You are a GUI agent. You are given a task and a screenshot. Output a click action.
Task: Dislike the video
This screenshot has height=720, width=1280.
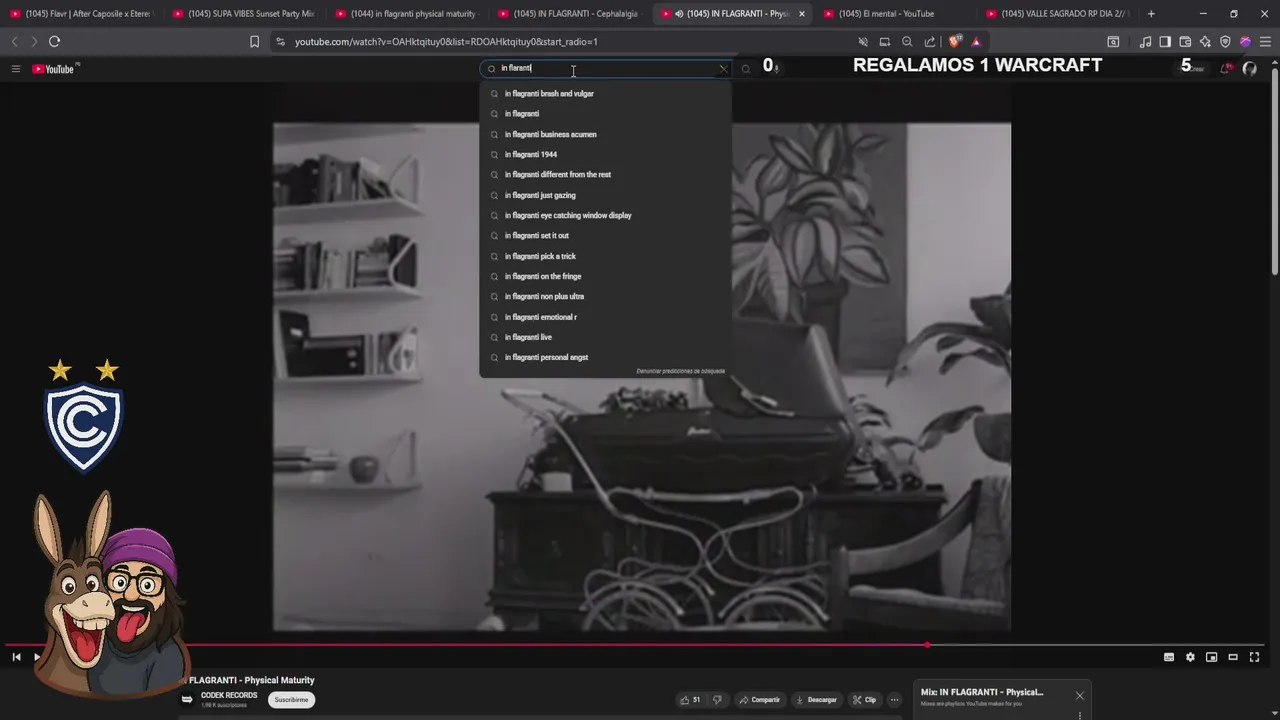[x=716, y=700]
